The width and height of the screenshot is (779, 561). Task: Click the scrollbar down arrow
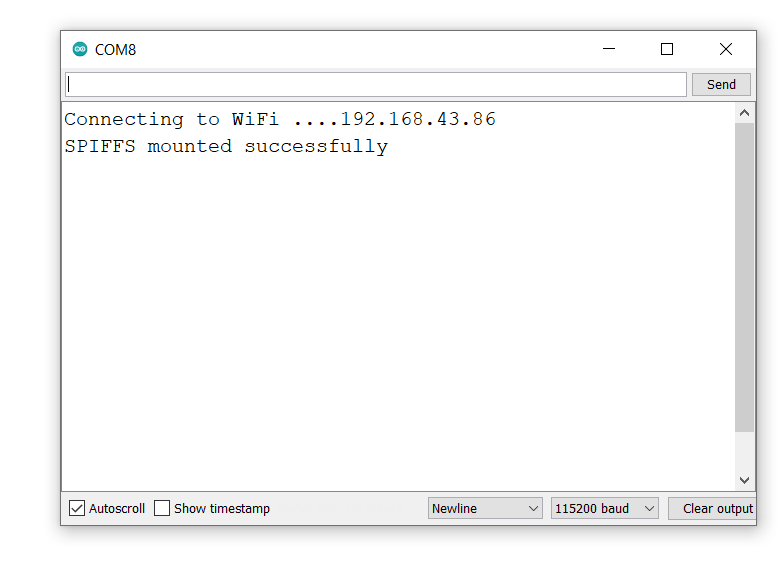tap(744, 480)
